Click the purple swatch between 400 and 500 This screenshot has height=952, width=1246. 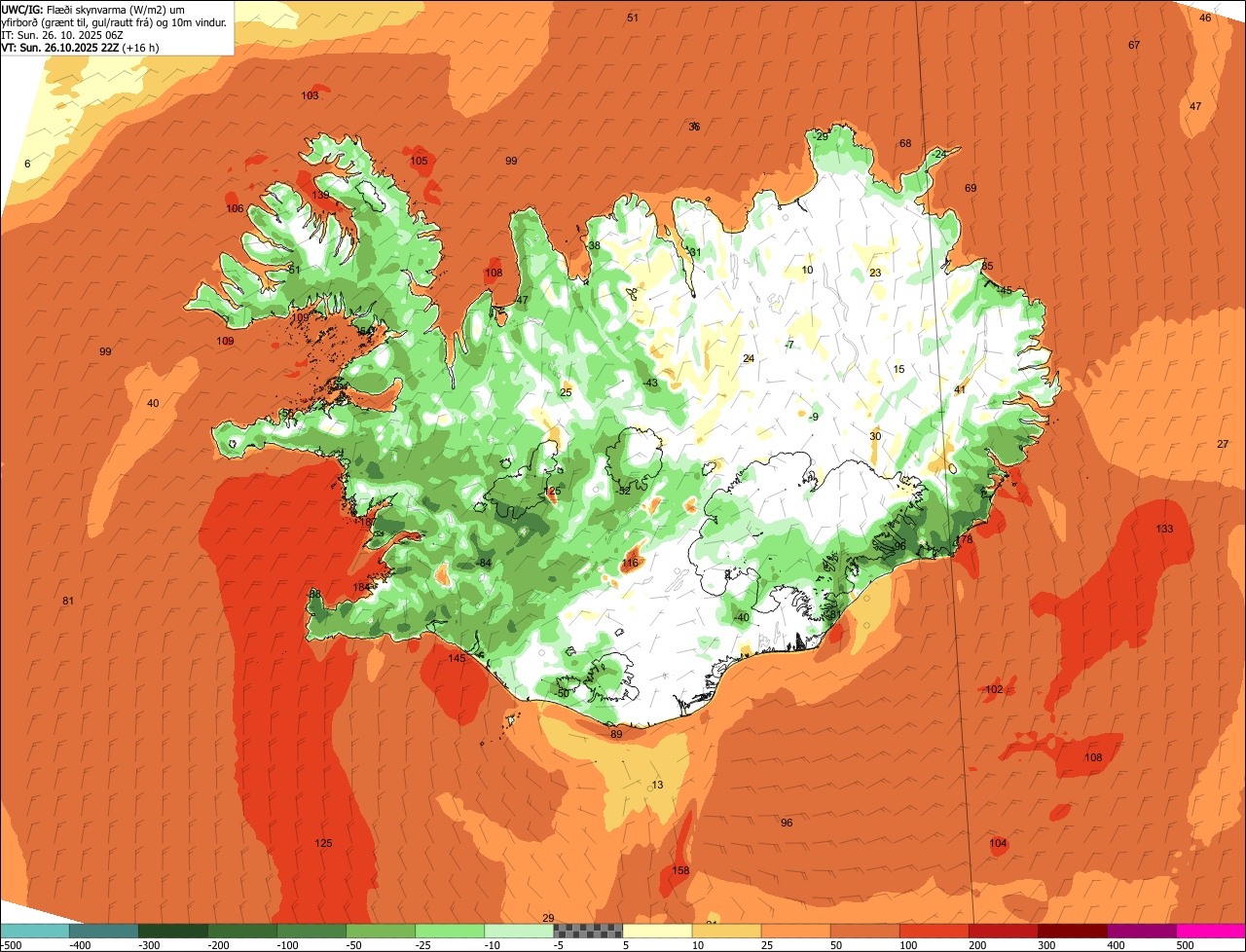[1141, 931]
